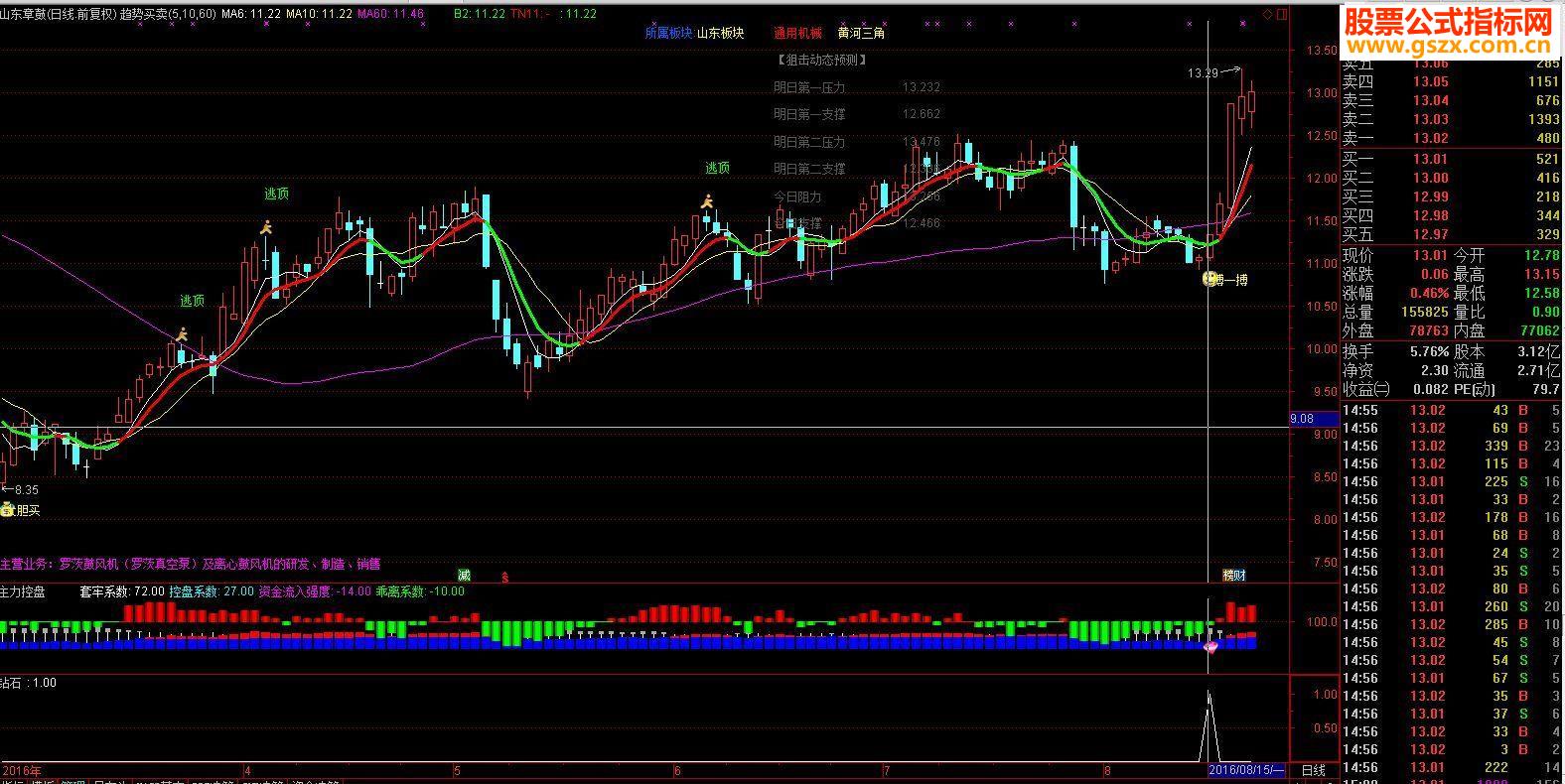Click the 买五 12.97 order book row
This screenshot has height=784, width=1565.
1452,234
